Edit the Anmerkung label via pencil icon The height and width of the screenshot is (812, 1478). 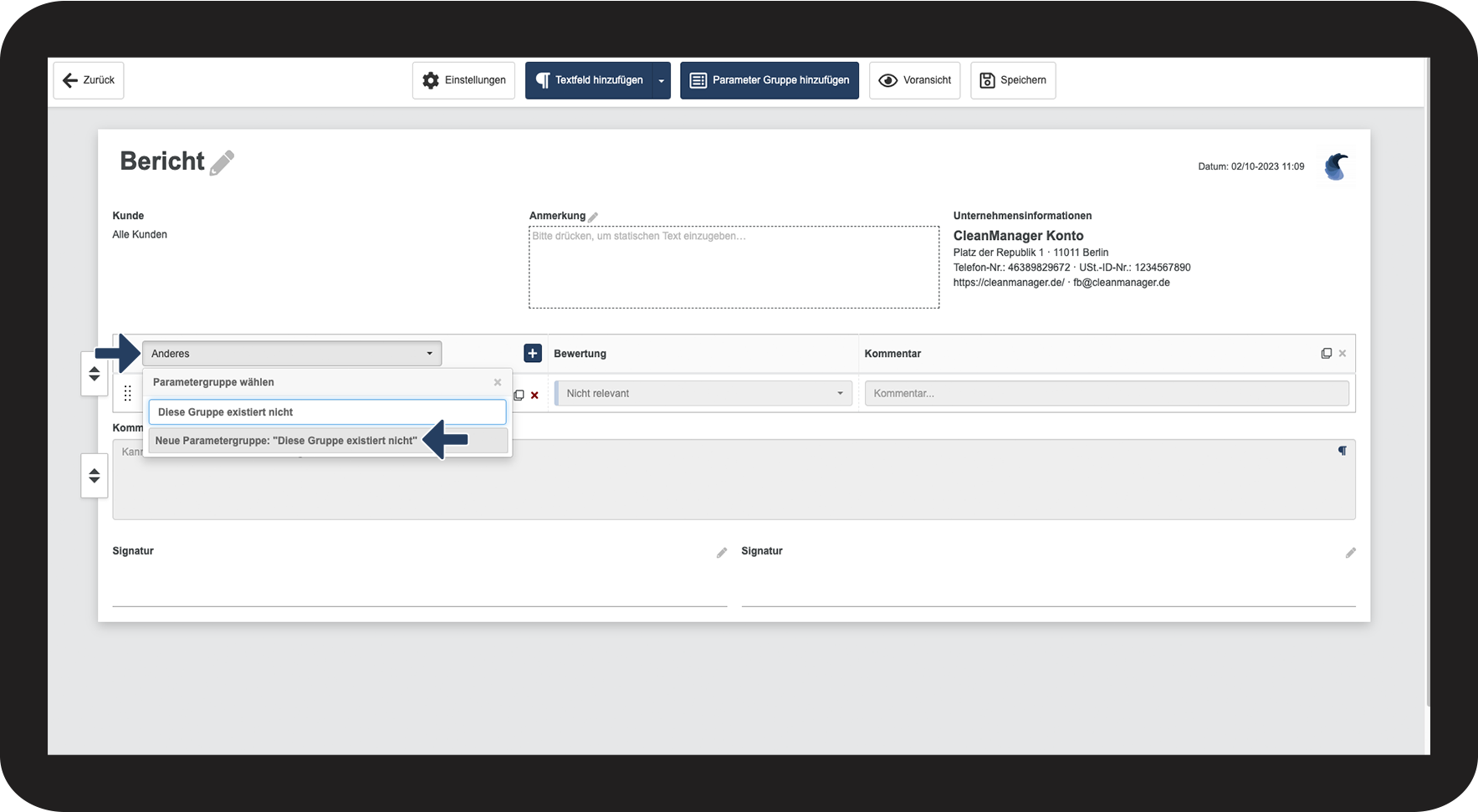[593, 217]
